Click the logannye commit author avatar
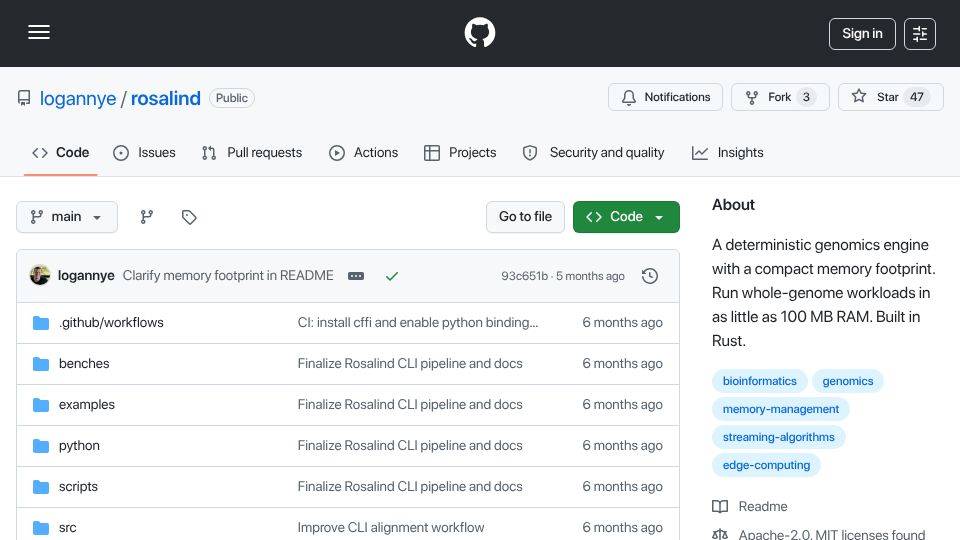Screen dimensions: 960x540 pyautogui.click(x=40, y=276)
